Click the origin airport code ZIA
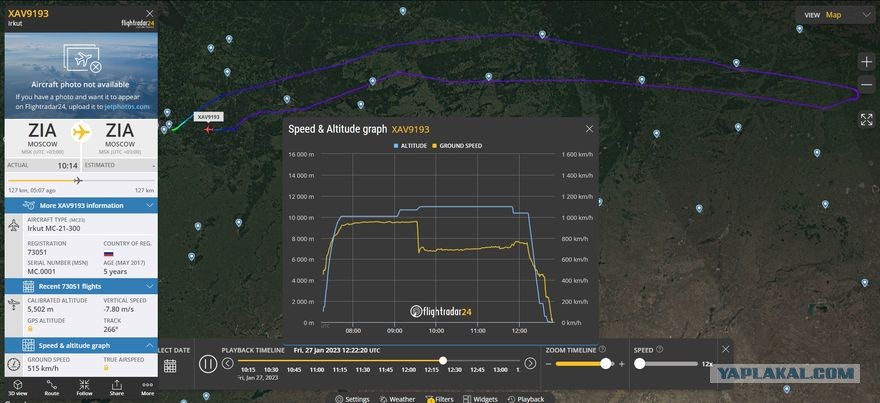This screenshot has height=403, width=880. 43,131
